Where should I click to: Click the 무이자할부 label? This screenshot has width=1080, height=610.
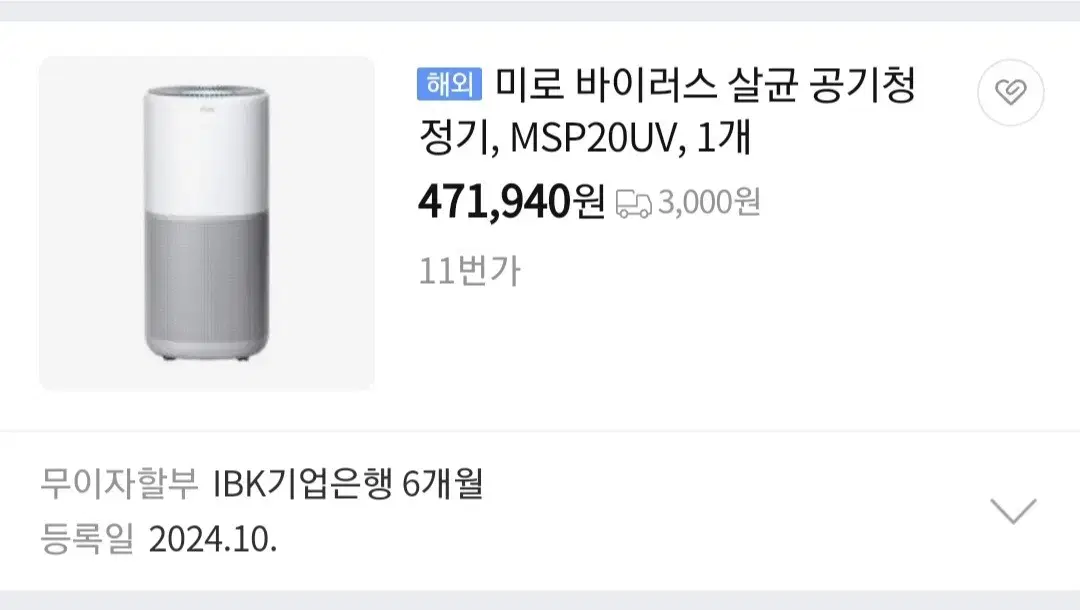click(119, 483)
